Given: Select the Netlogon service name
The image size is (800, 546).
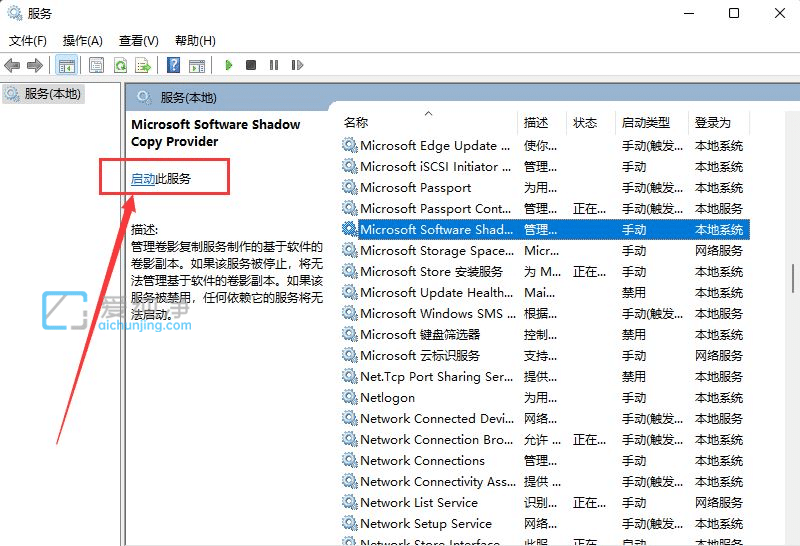Looking at the screenshot, I should 387,397.
